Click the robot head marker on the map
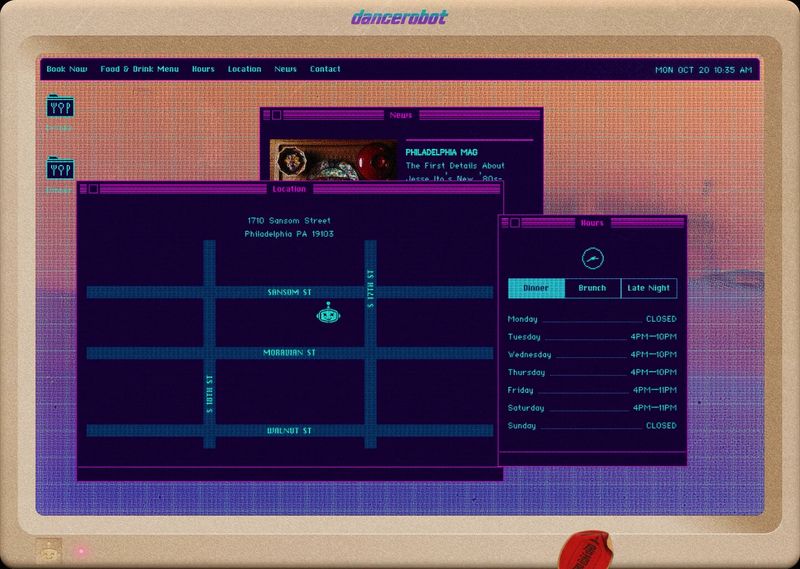Viewport: 800px width, 569px height. [328, 313]
